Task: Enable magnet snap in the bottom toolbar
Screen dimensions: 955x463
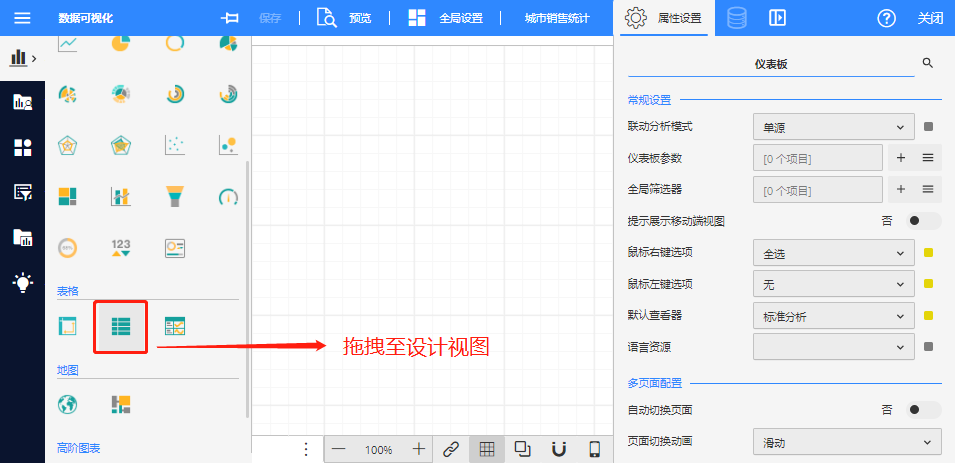Action: (559, 449)
